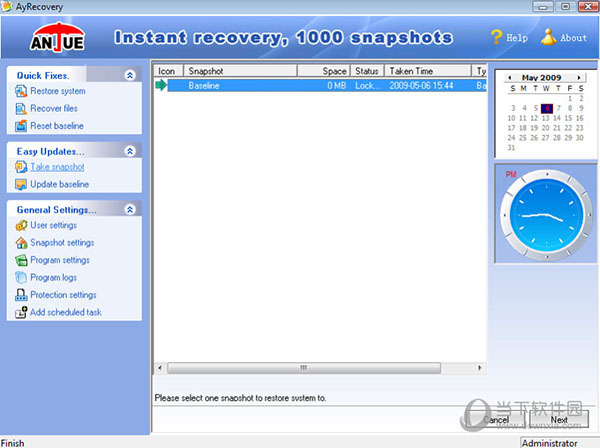Click the scrollbar right arrow
This screenshot has width=600, height=448.
pyautogui.click(x=480, y=368)
